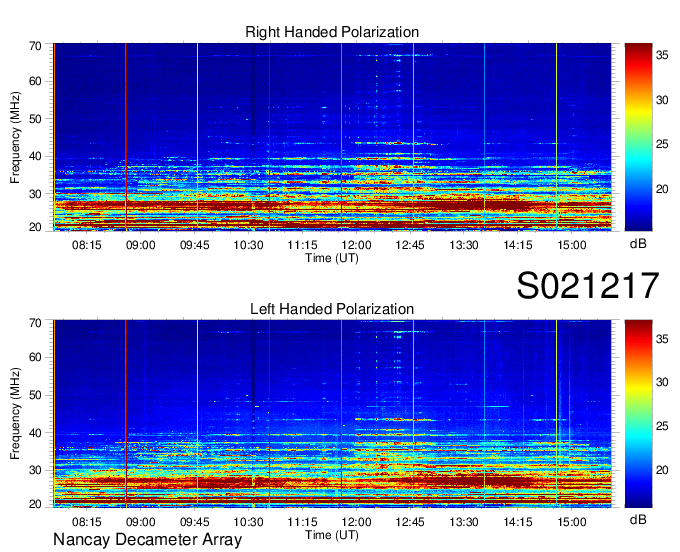Click the Right Handed Polarization spectrogram image

point(332,137)
